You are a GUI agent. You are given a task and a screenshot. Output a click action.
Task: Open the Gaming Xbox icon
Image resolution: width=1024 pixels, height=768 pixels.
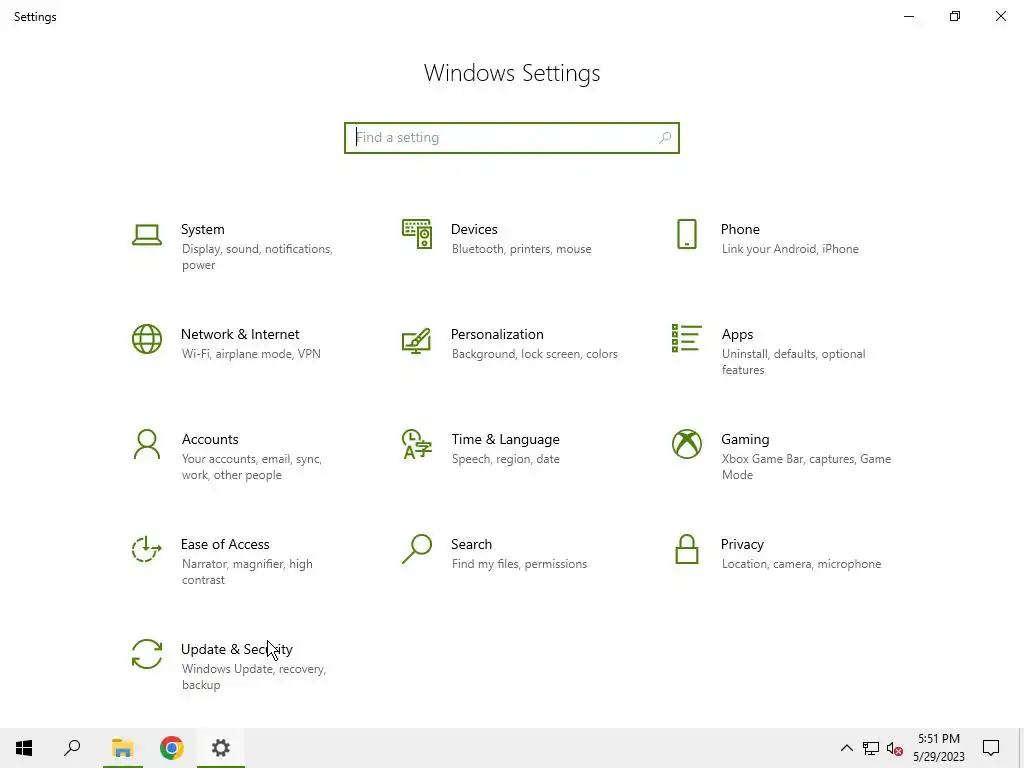coord(686,444)
